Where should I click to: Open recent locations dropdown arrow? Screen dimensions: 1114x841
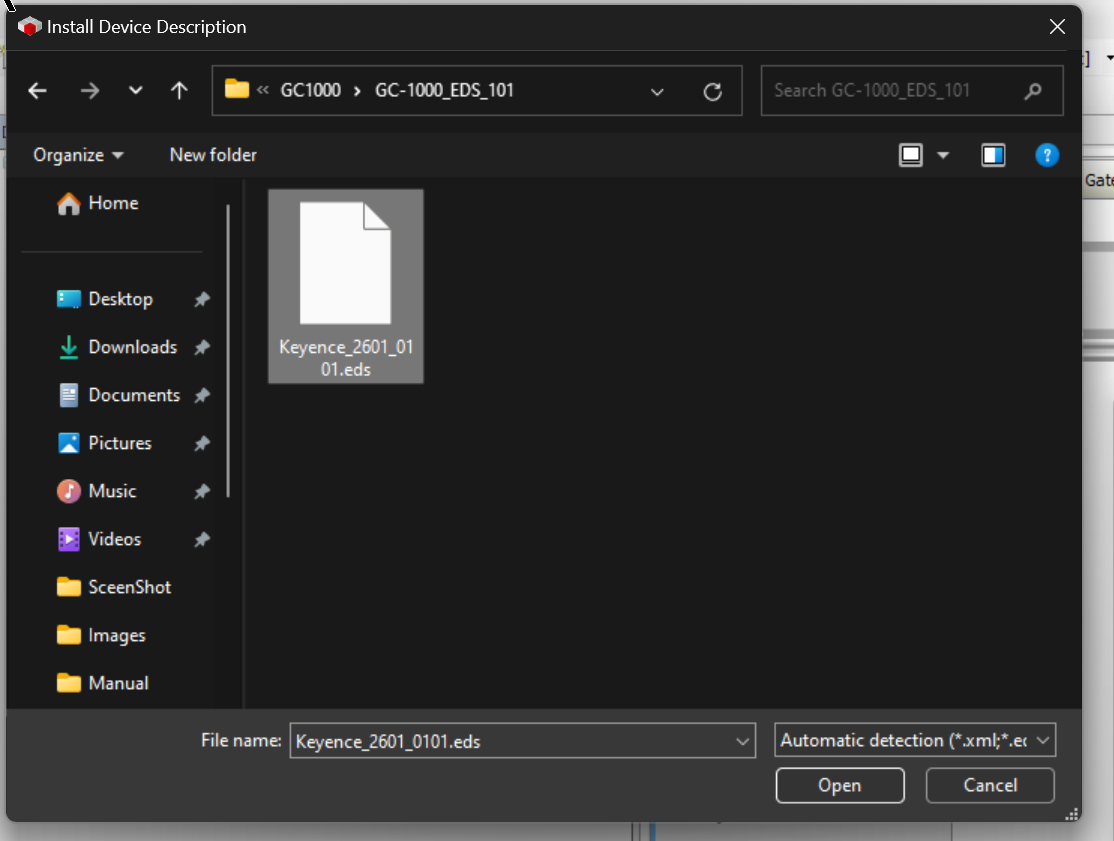click(x=135, y=91)
